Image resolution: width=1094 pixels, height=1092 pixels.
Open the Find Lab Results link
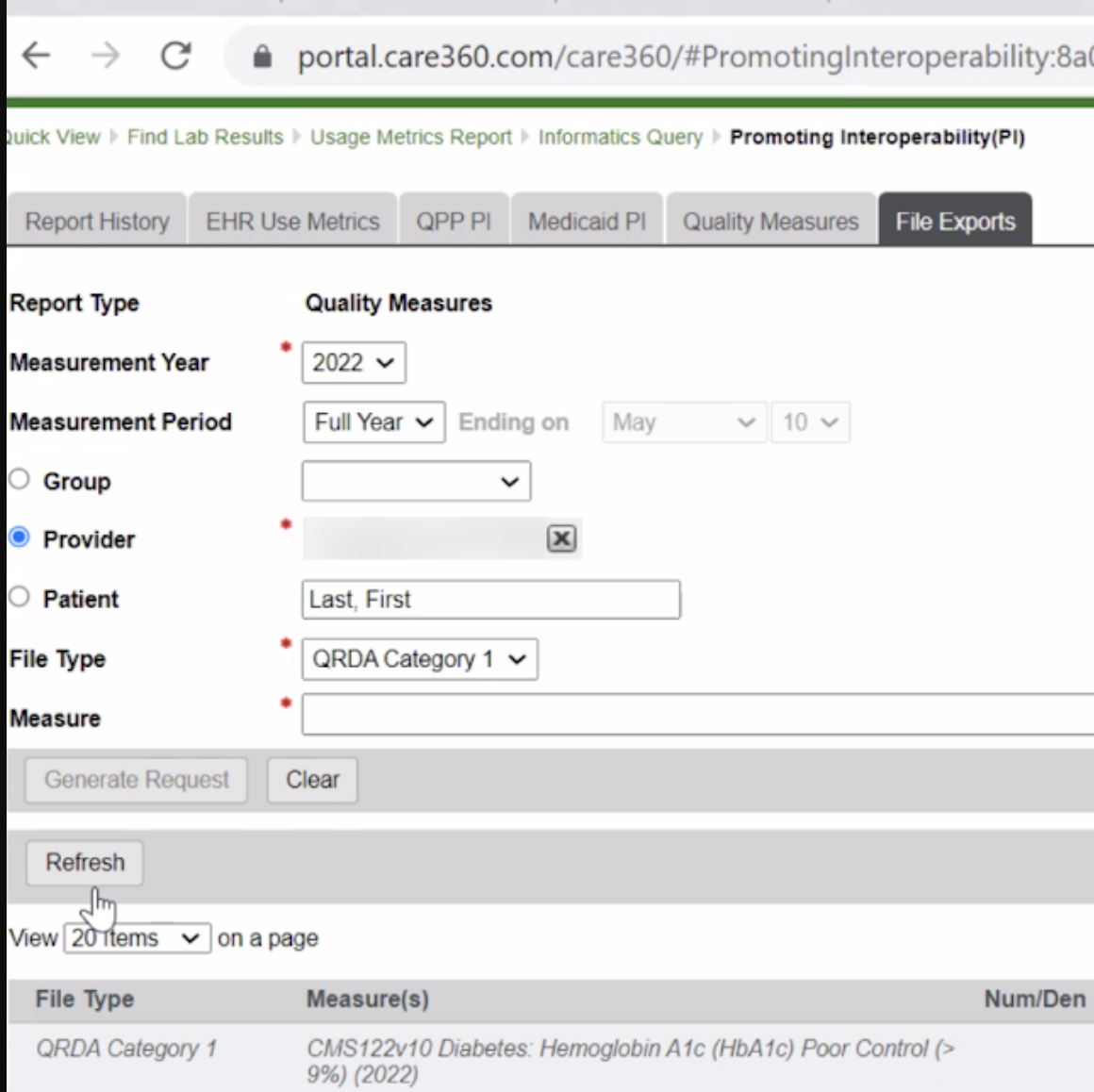pyautogui.click(x=205, y=138)
